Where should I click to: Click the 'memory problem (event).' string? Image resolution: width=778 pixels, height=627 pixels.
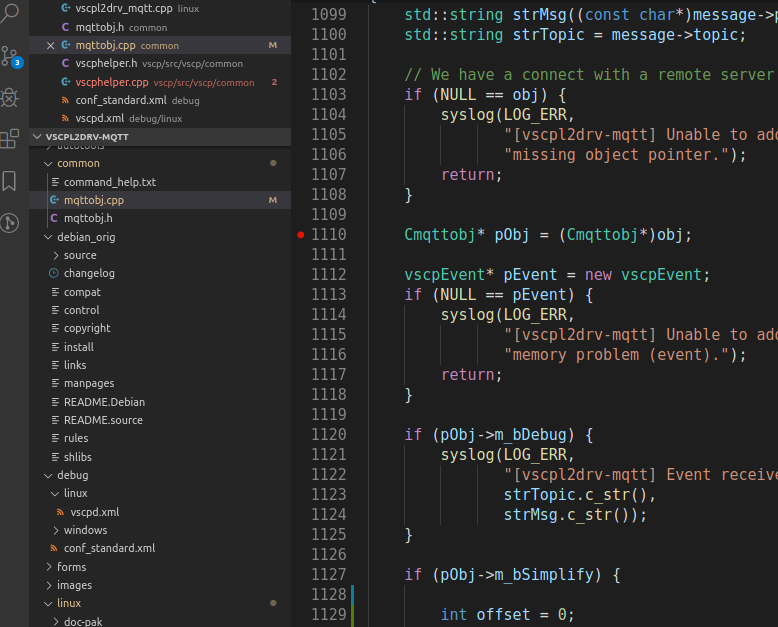point(616,355)
